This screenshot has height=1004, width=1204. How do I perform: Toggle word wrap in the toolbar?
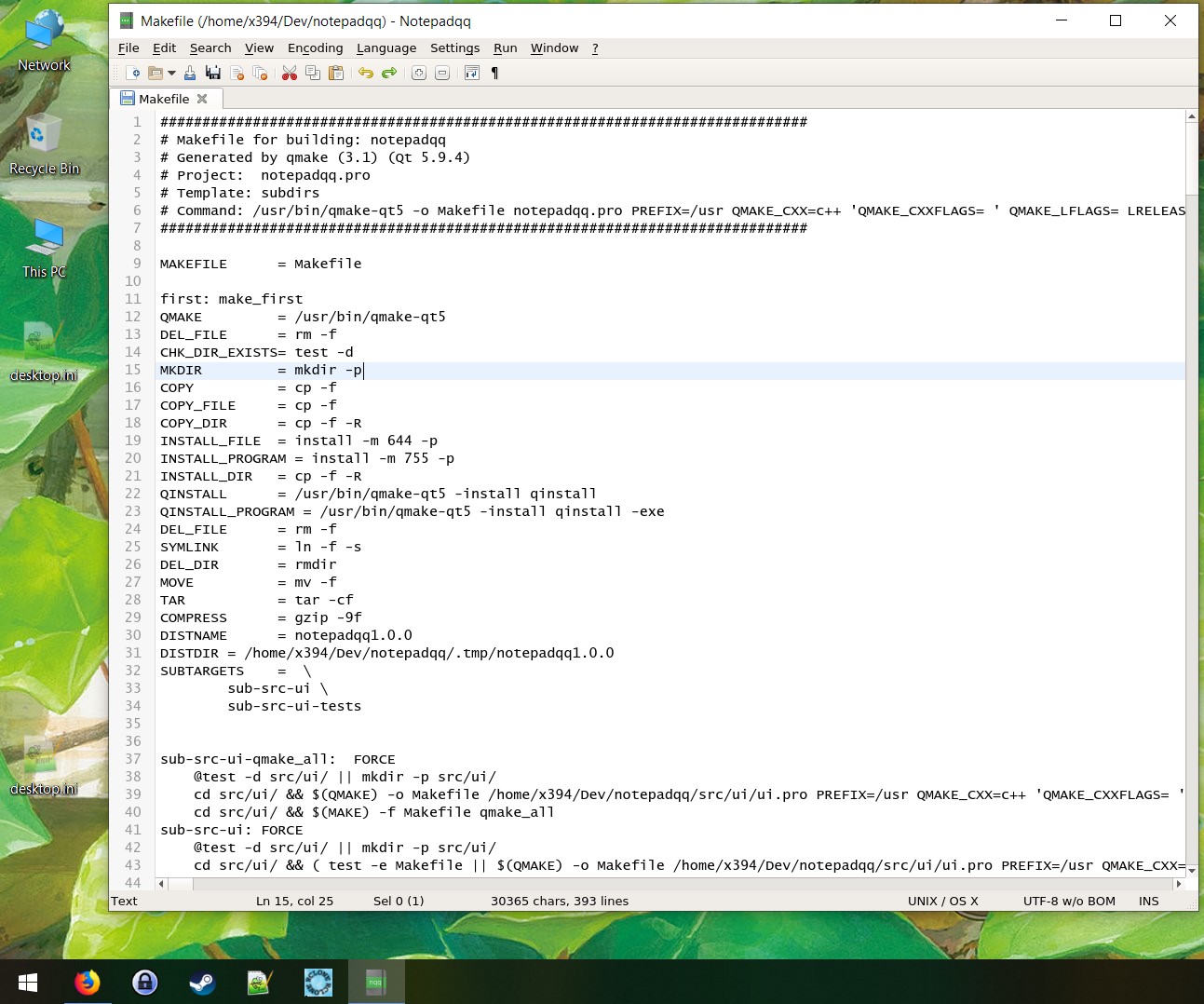tap(472, 73)
